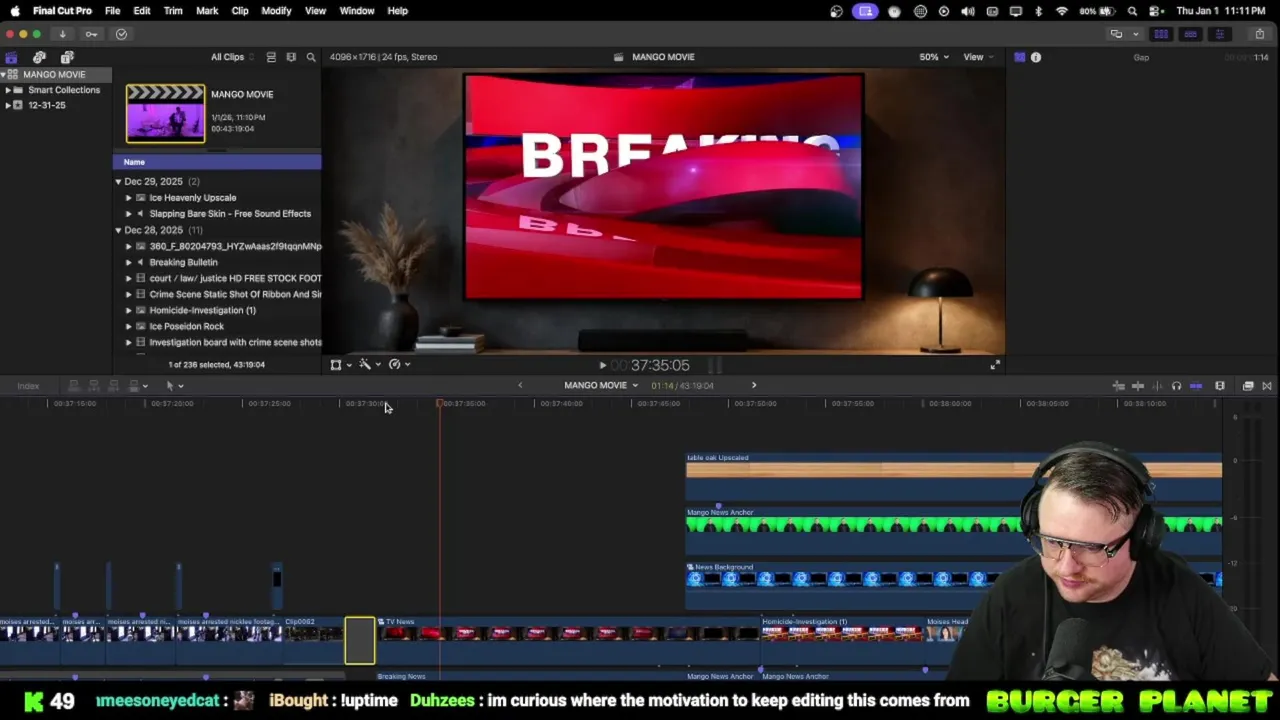The image size is (1280, 720).
Task: Click the append clip edit icon
Action: [114, 386]
